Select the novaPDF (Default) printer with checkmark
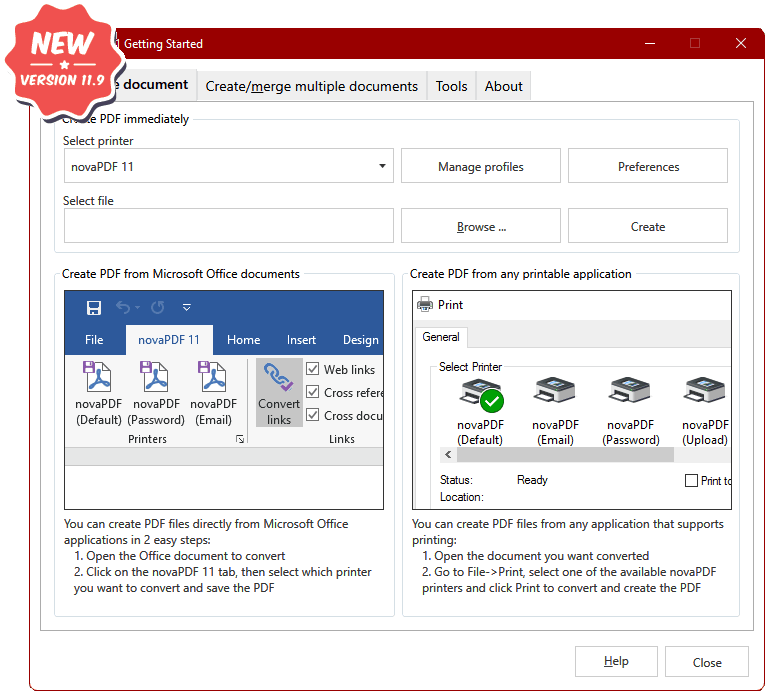Viewport: 765px width, 691px height. [480, 396]
